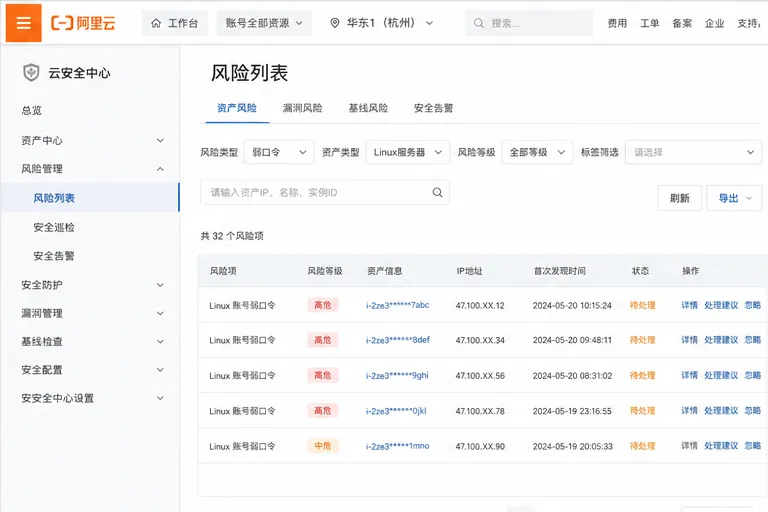
Task: Click timestamp 2024-05-19 23:16:55
Action: click(572, 411)
